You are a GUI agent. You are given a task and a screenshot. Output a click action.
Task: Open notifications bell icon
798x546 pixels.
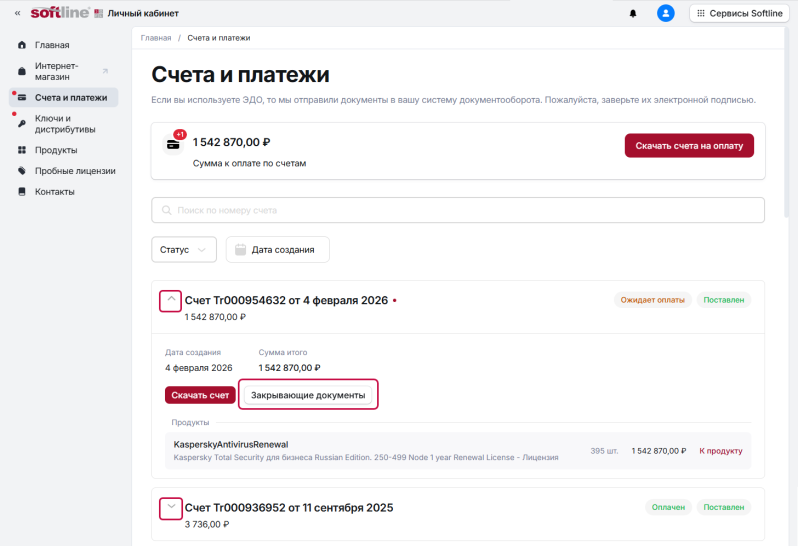632,13
